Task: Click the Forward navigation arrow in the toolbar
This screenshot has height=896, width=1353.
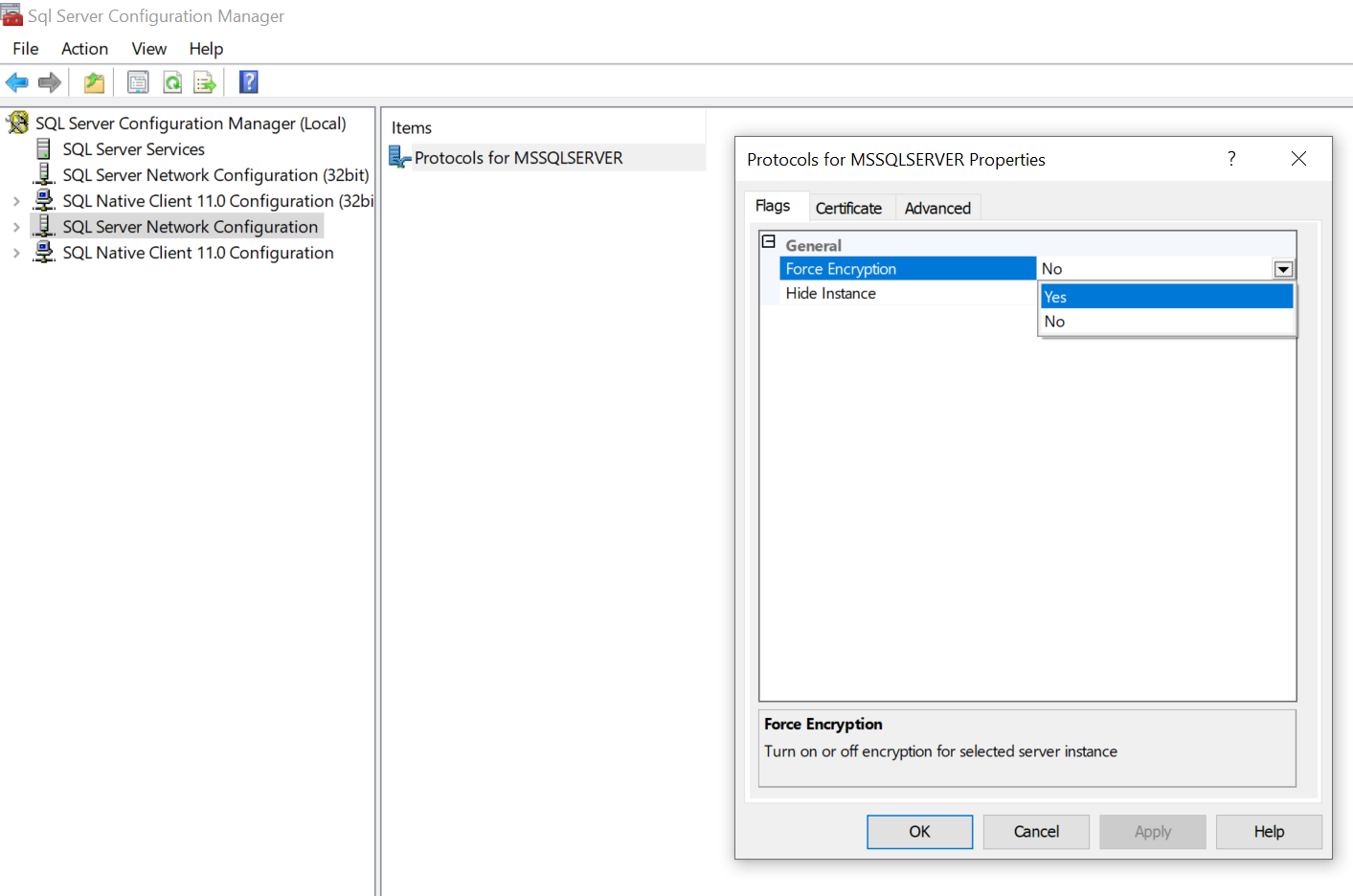Action: click(49, 81)
